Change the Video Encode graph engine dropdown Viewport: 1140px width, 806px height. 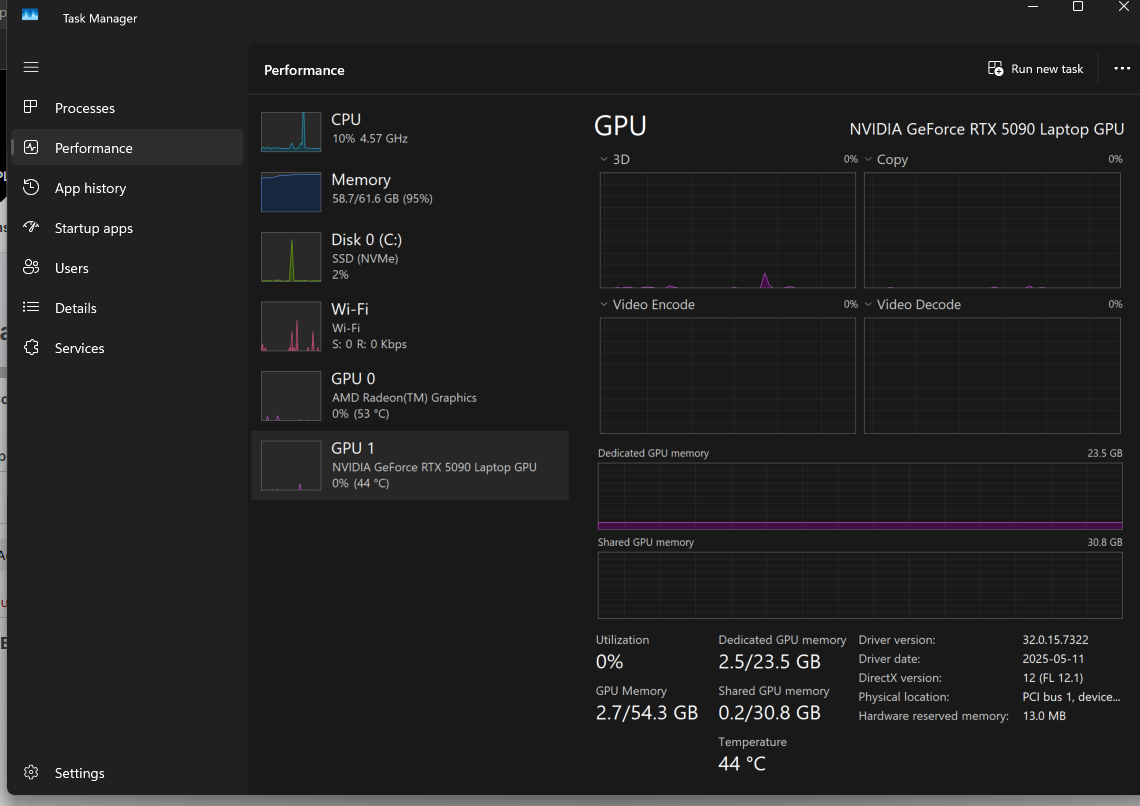pos(604,305)
